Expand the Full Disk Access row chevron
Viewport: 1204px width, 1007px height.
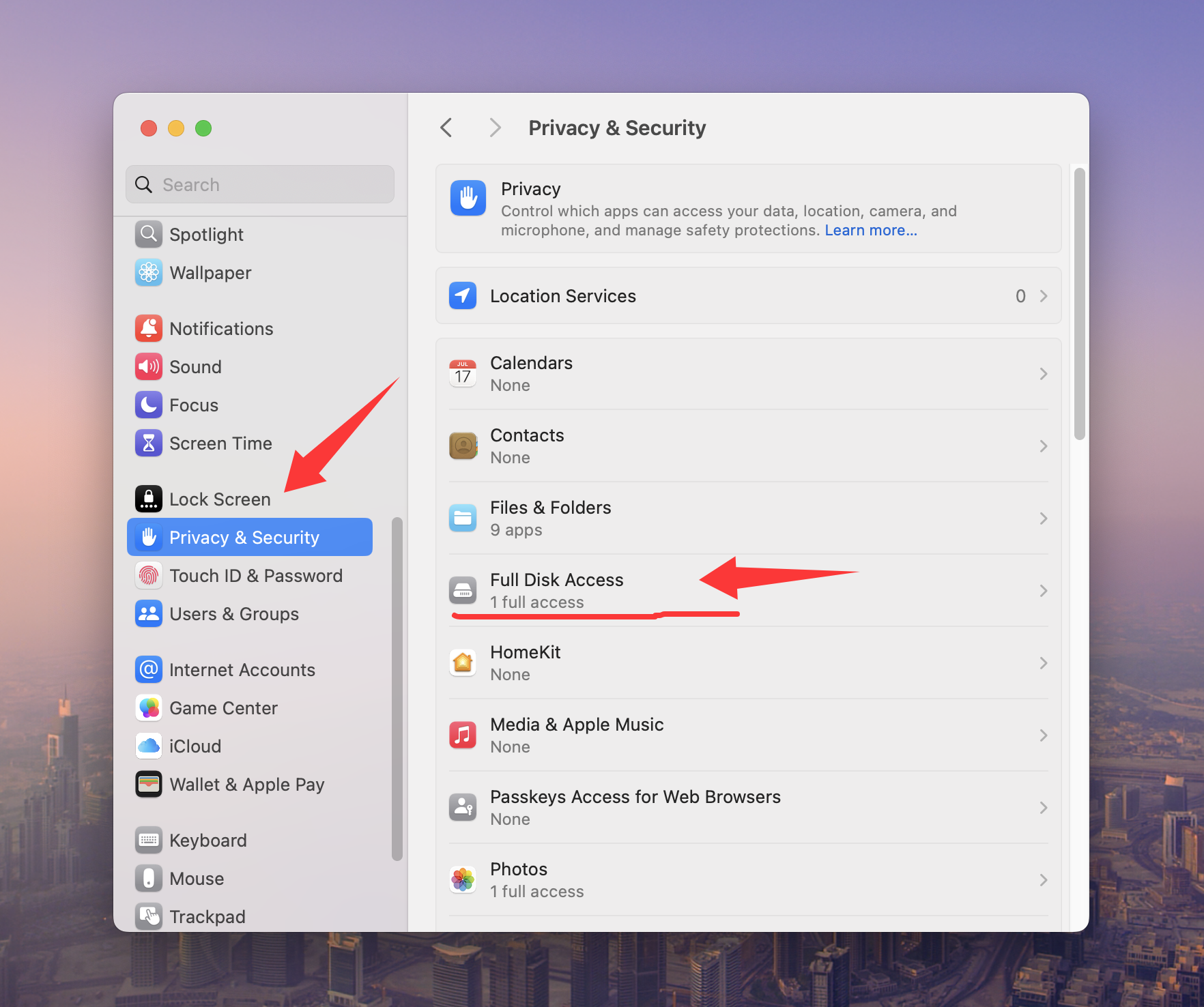point(1044,591)
